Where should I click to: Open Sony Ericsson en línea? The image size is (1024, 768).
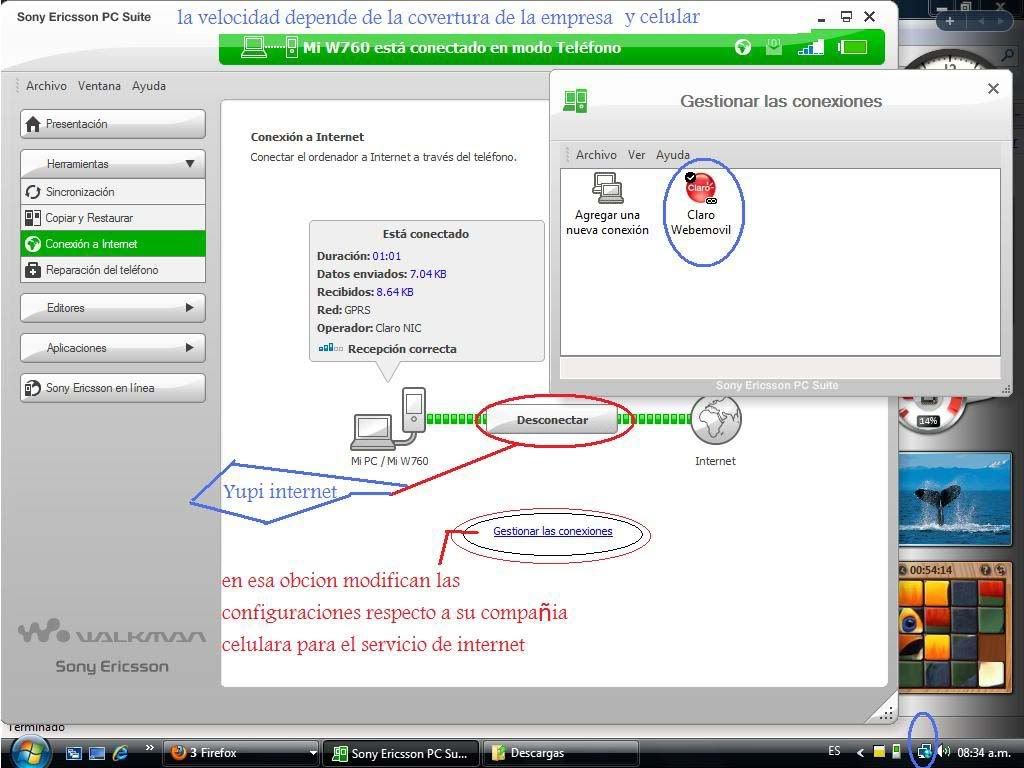click(x=113, y=388)
